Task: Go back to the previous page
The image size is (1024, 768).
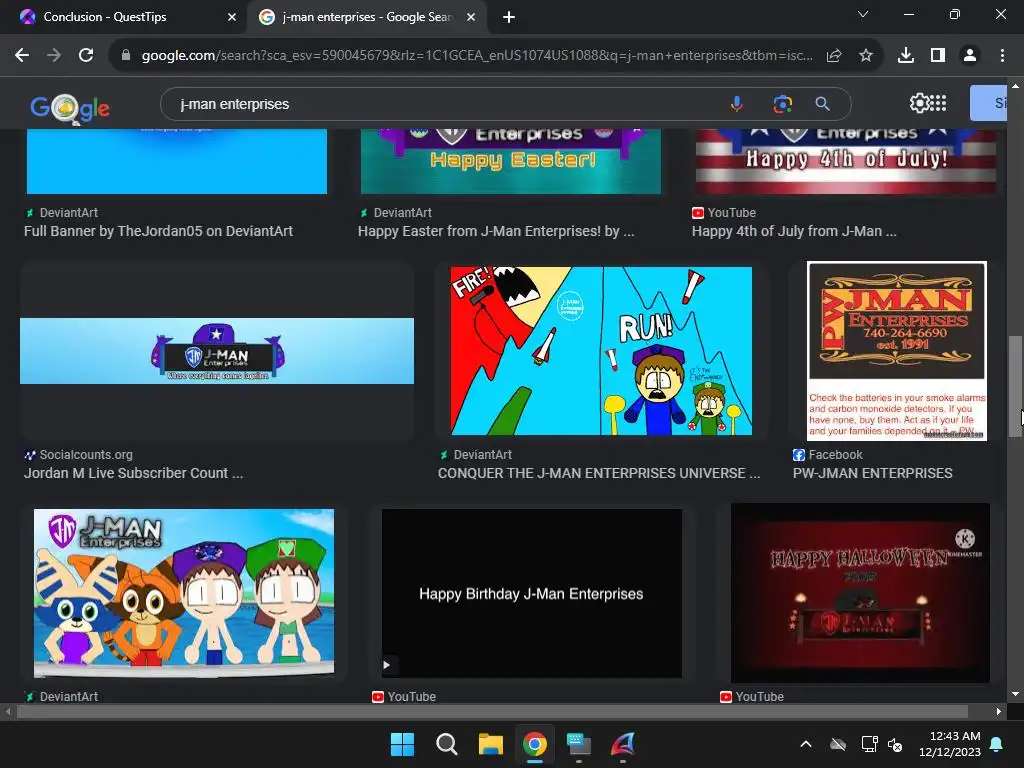Action: (x=22, y=56)
